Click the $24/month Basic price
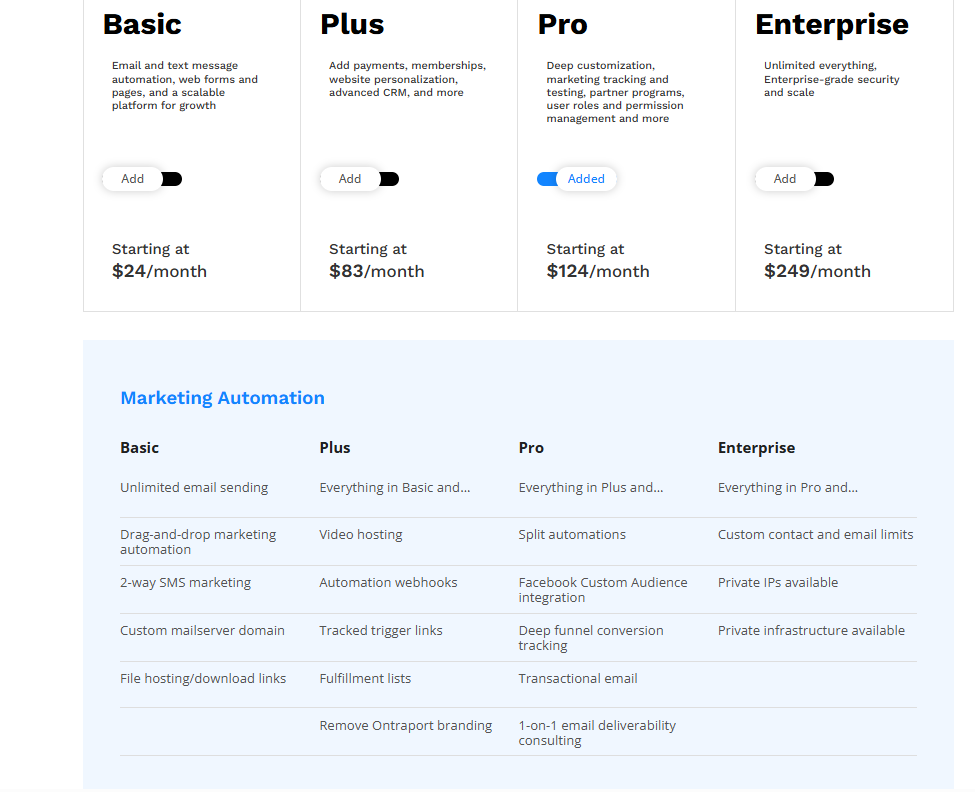This screenshot has height=792, width=975. click(159, 272)
